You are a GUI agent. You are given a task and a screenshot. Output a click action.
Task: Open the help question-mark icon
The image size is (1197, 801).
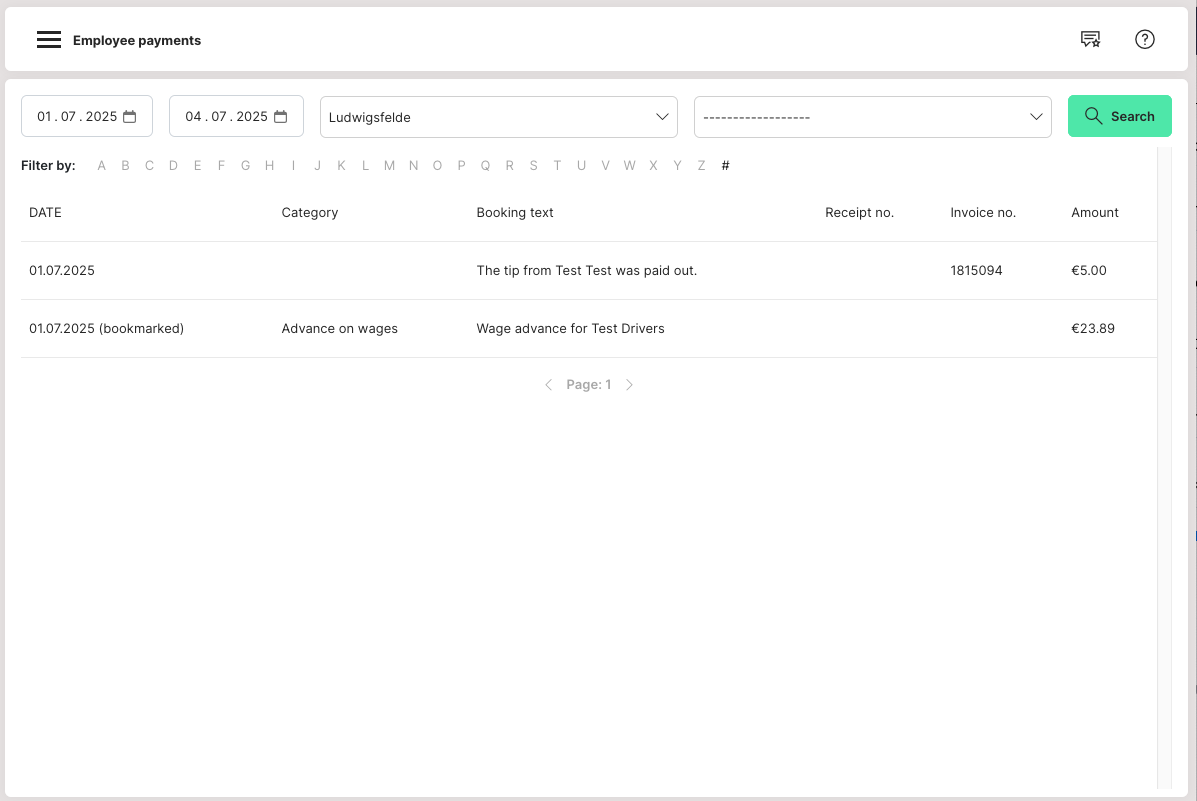[x=1144, y=39]
